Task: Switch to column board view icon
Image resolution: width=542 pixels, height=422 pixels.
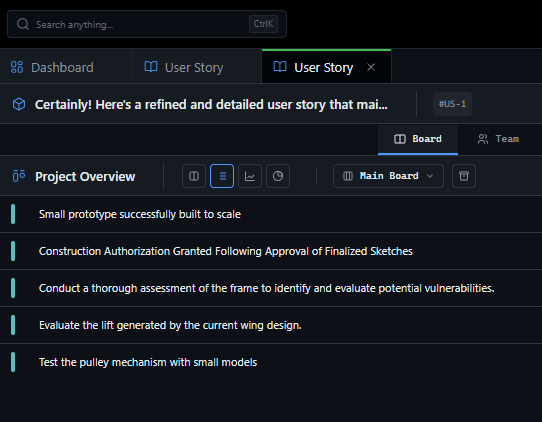Action: point(194,176)
